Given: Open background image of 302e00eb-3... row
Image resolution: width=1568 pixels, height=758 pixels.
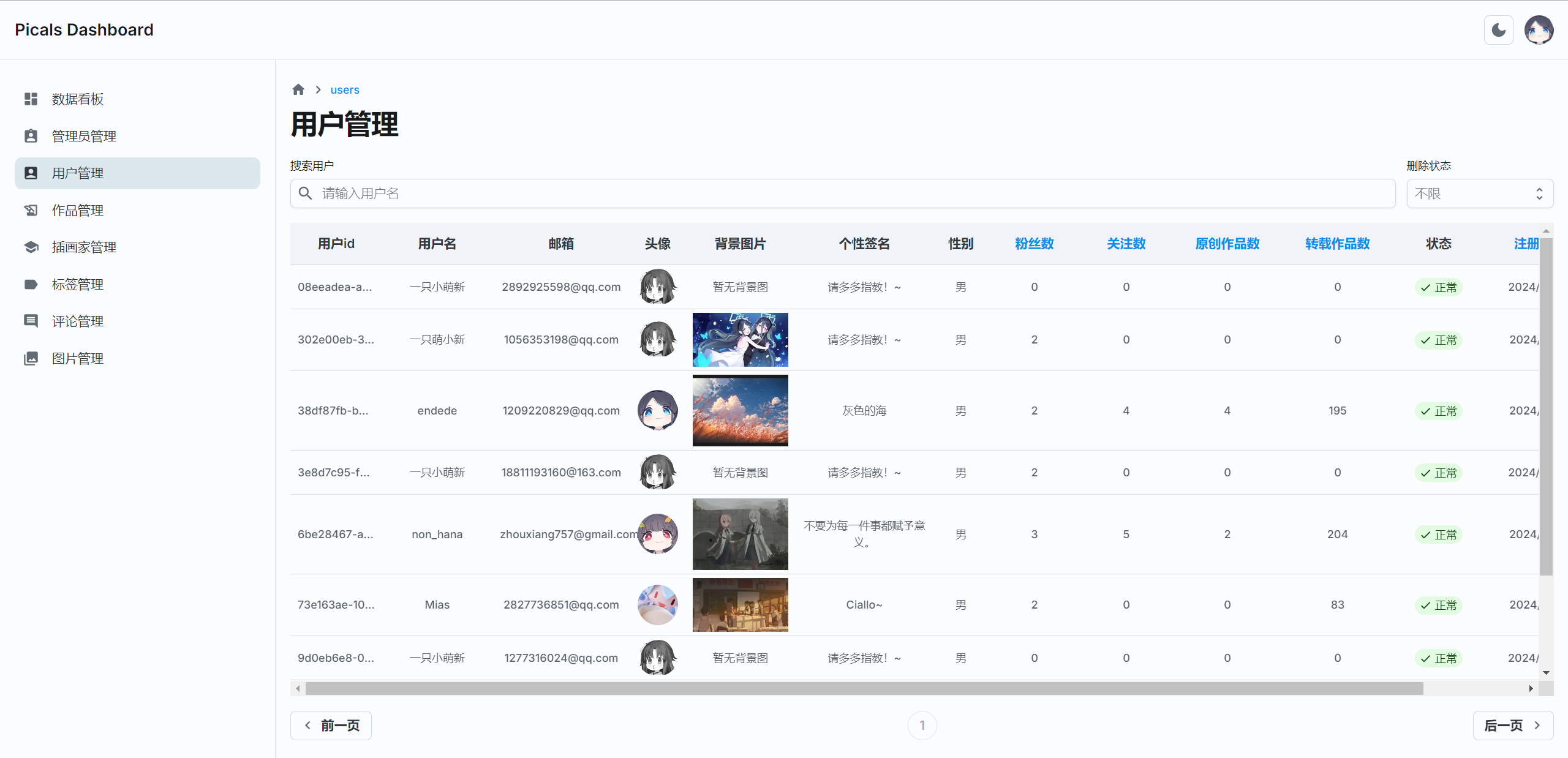Looking at the screenshot, I should [740, 340].
